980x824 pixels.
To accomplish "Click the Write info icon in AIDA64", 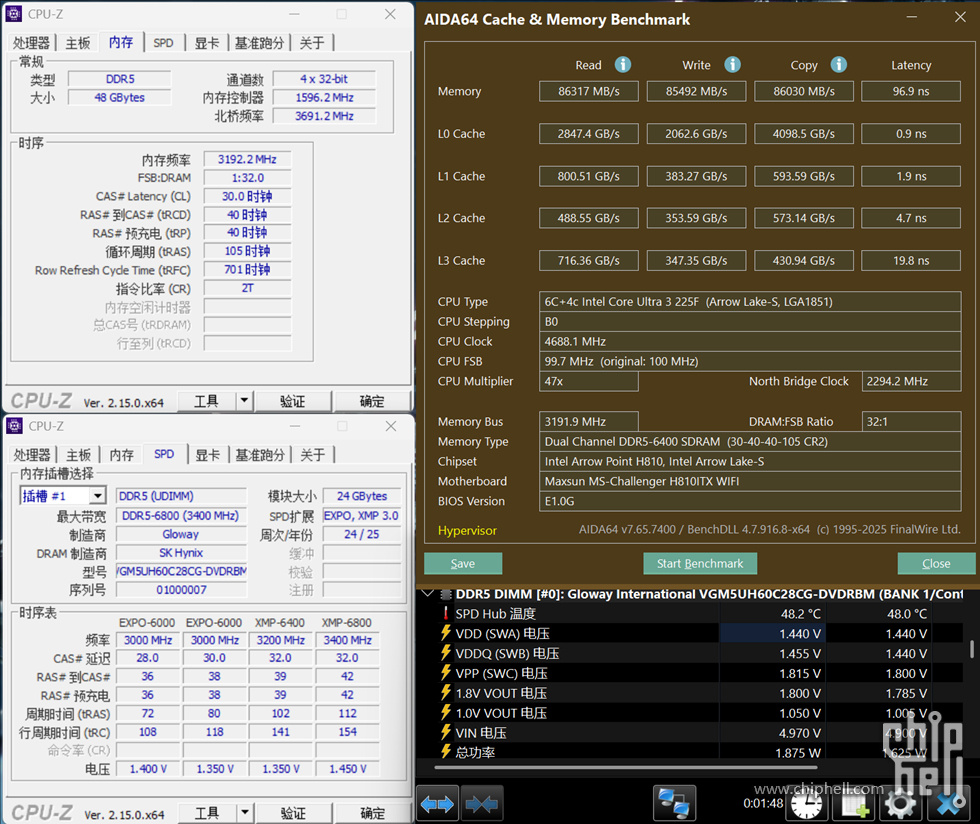I will (x=732, y=64).
